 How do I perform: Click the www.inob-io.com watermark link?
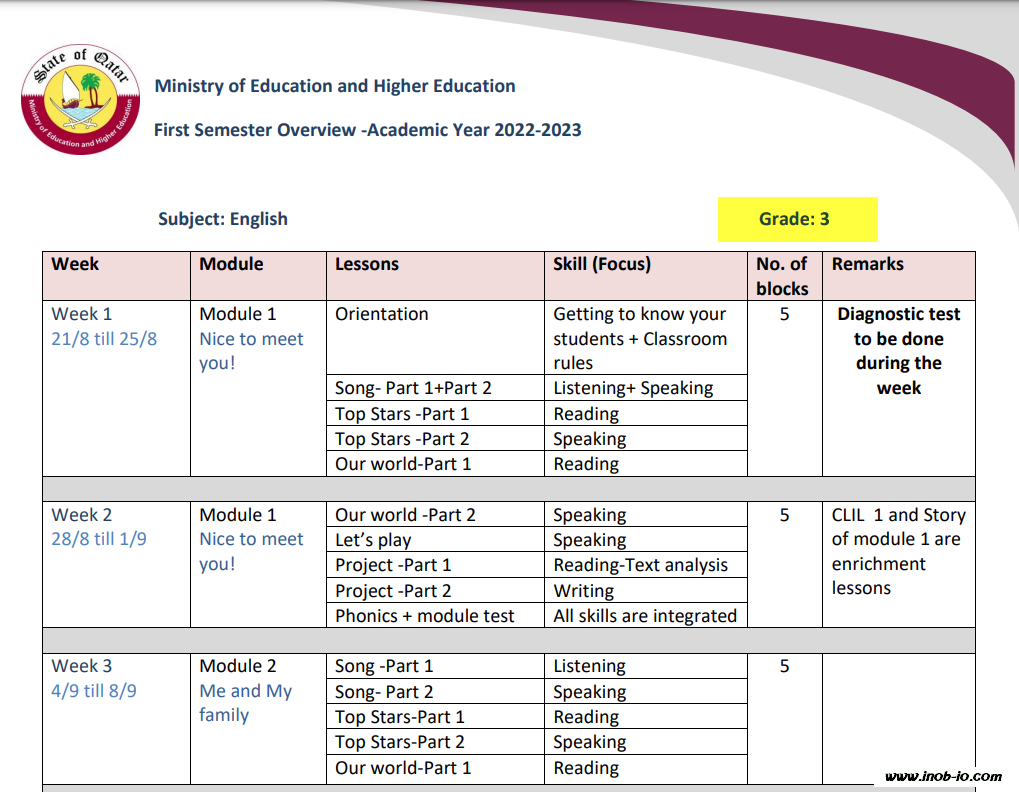(x=942, y=776)
